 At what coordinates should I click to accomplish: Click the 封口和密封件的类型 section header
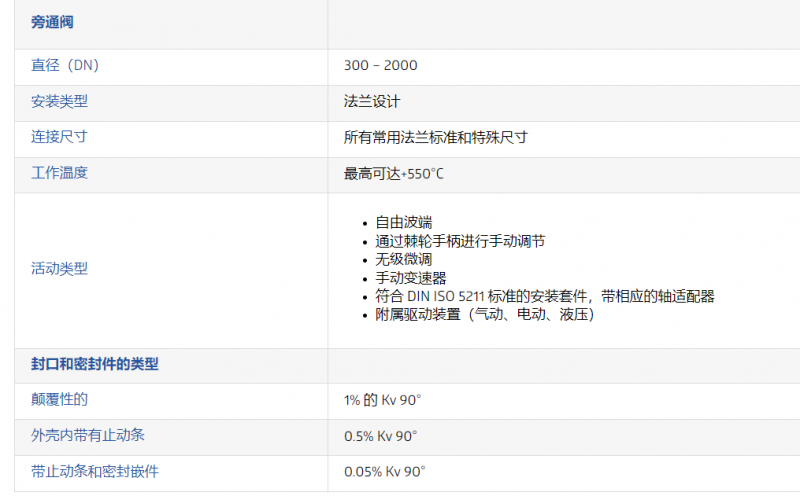[x=94, y=365]
